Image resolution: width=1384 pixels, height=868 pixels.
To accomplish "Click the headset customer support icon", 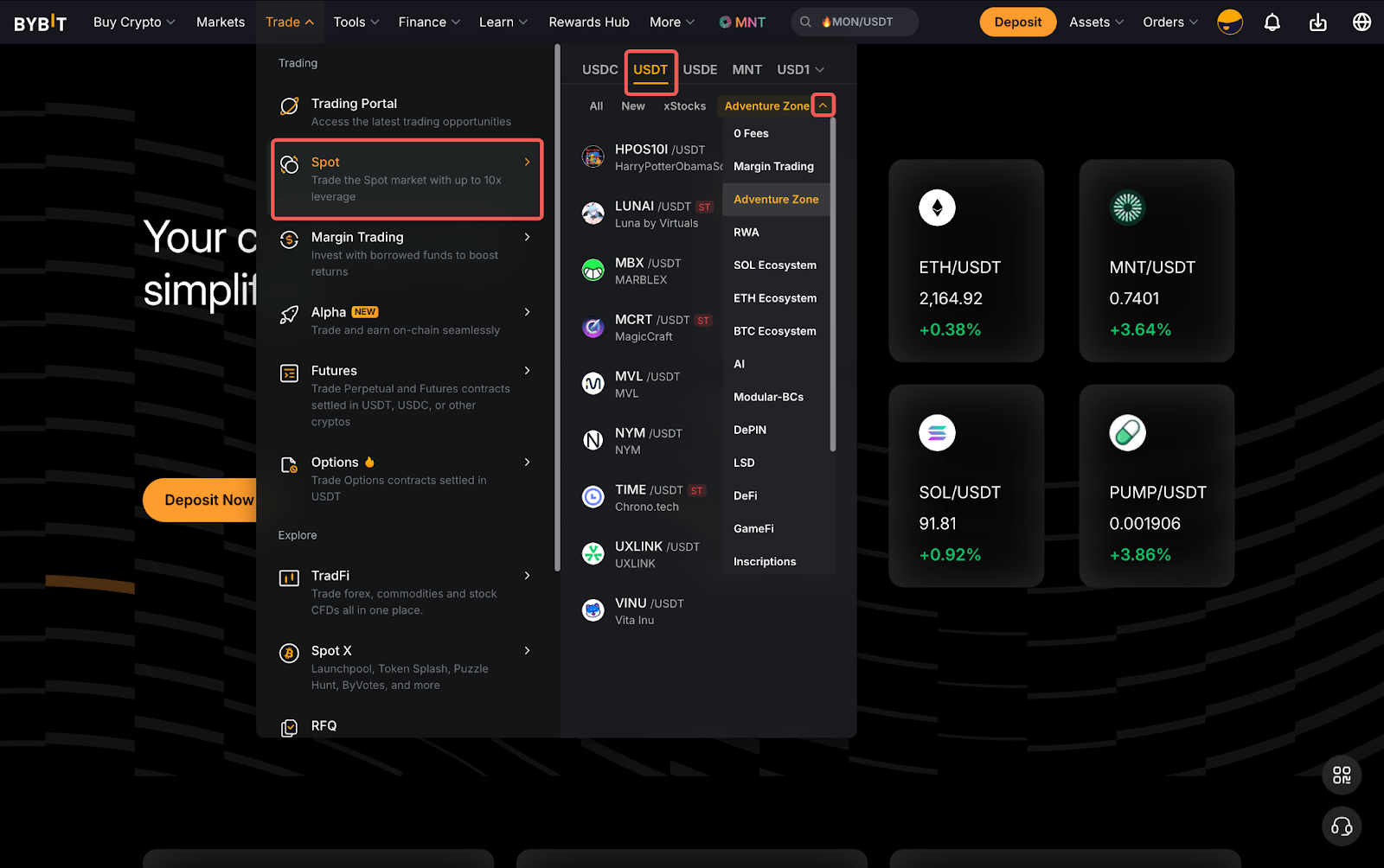I will pos(1342,827).
